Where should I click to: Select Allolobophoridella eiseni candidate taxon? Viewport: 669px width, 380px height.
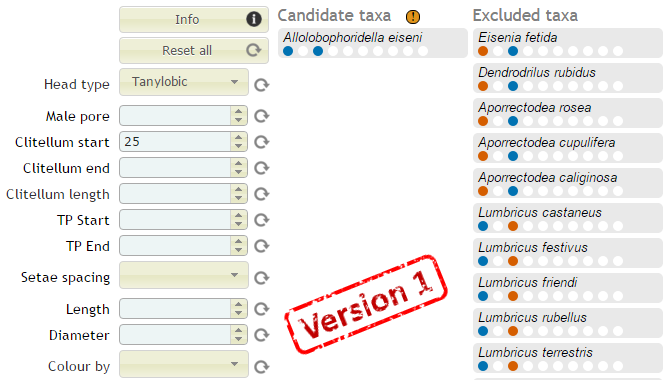click(373, 43)
